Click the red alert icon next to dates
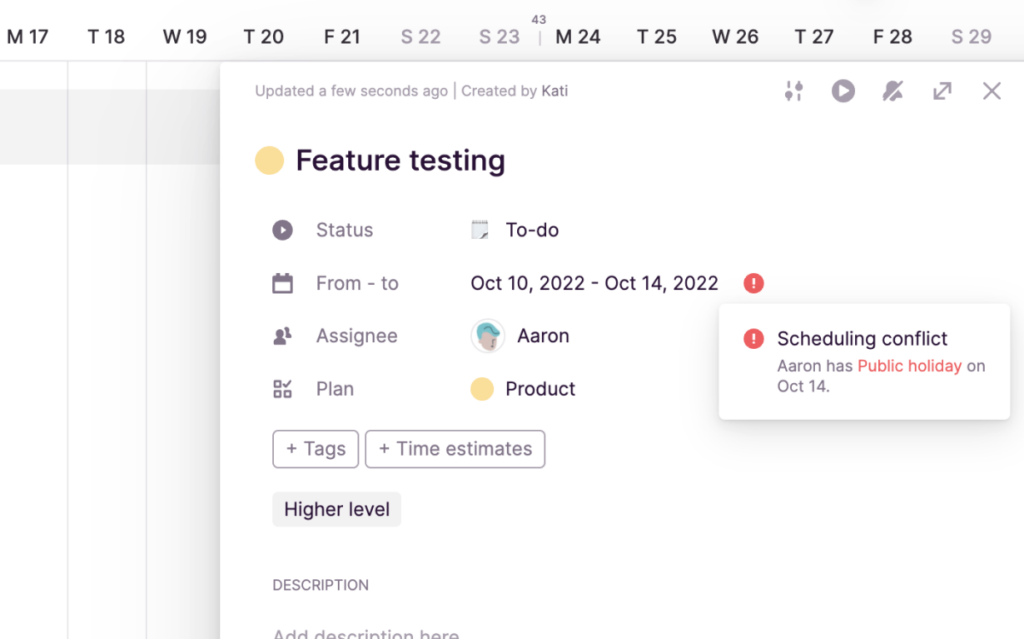Viewport: 1024px width, 639px height. point(752,283)
